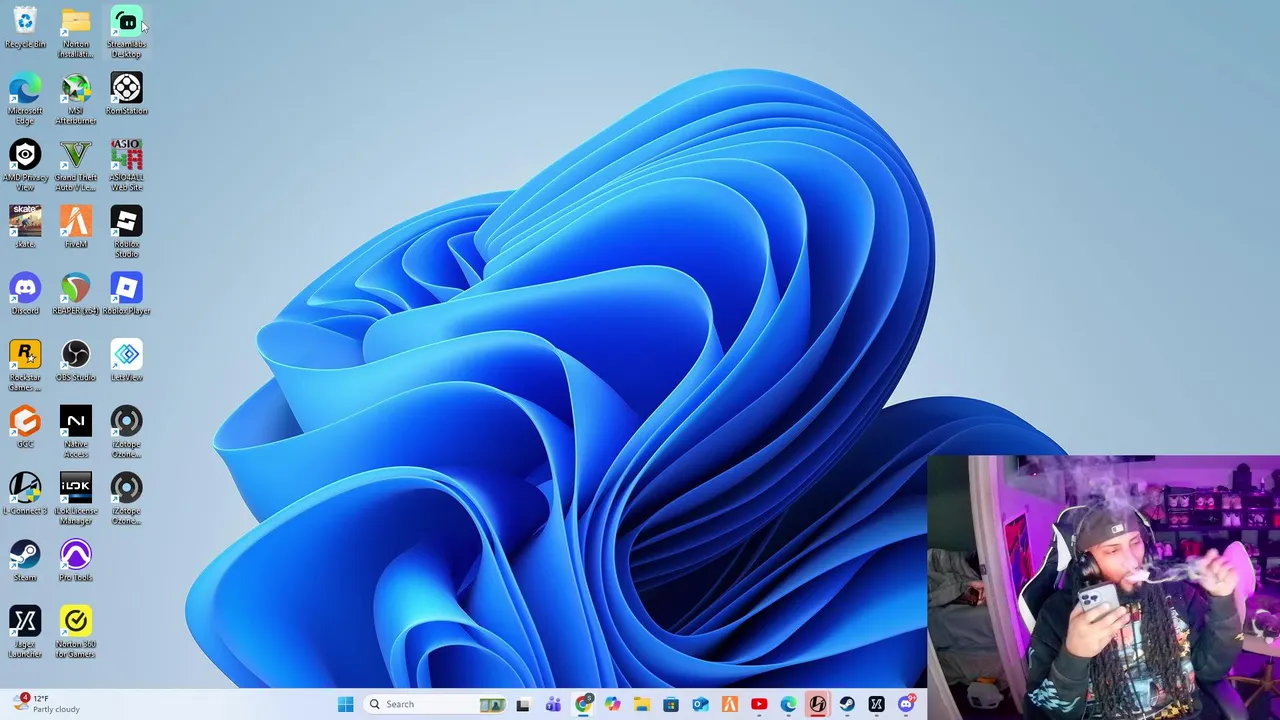Switch to Jagex Launcher in the taskbar
Screen dimensions: 1280x720
pos(876,704)
